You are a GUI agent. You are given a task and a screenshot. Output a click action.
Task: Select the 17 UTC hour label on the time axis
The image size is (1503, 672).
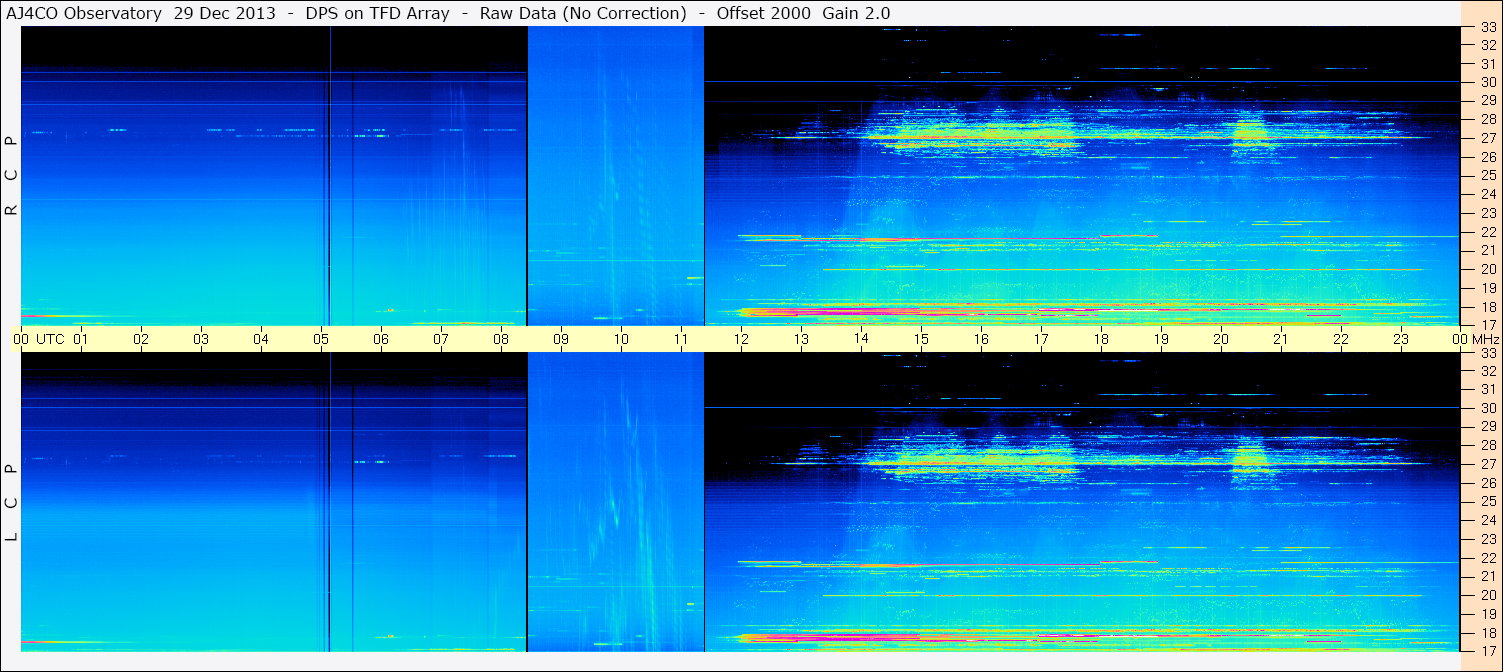[1041, 339]
